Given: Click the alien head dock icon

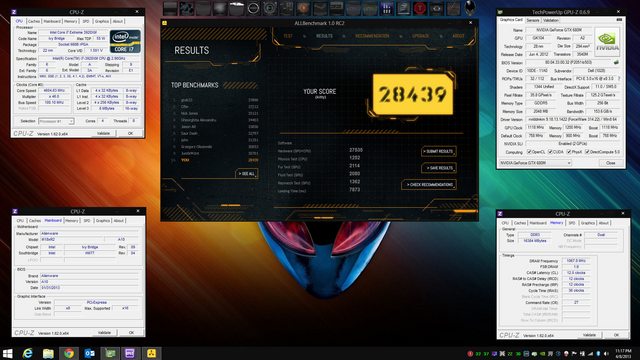Looking at the screenshot, I should pos(470,7).
